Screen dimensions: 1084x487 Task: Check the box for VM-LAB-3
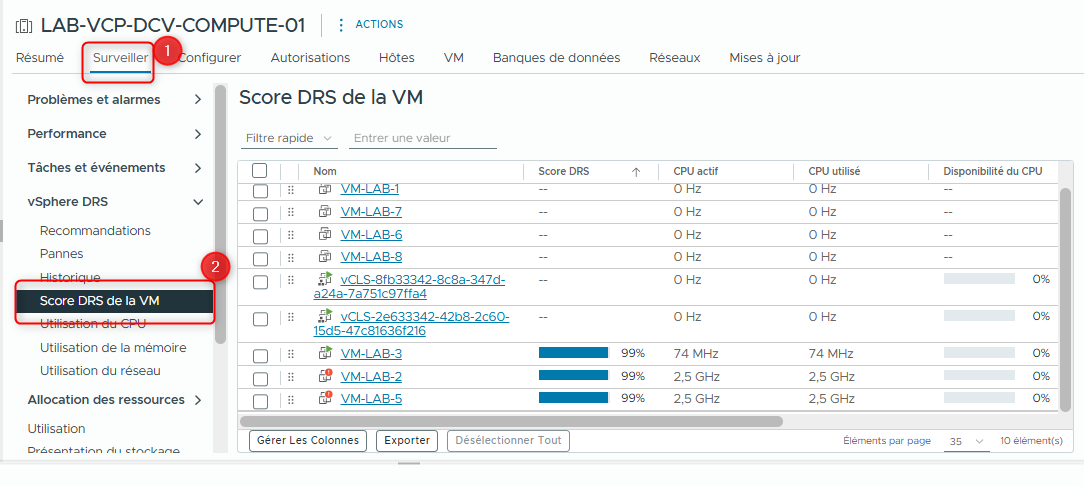260,356
